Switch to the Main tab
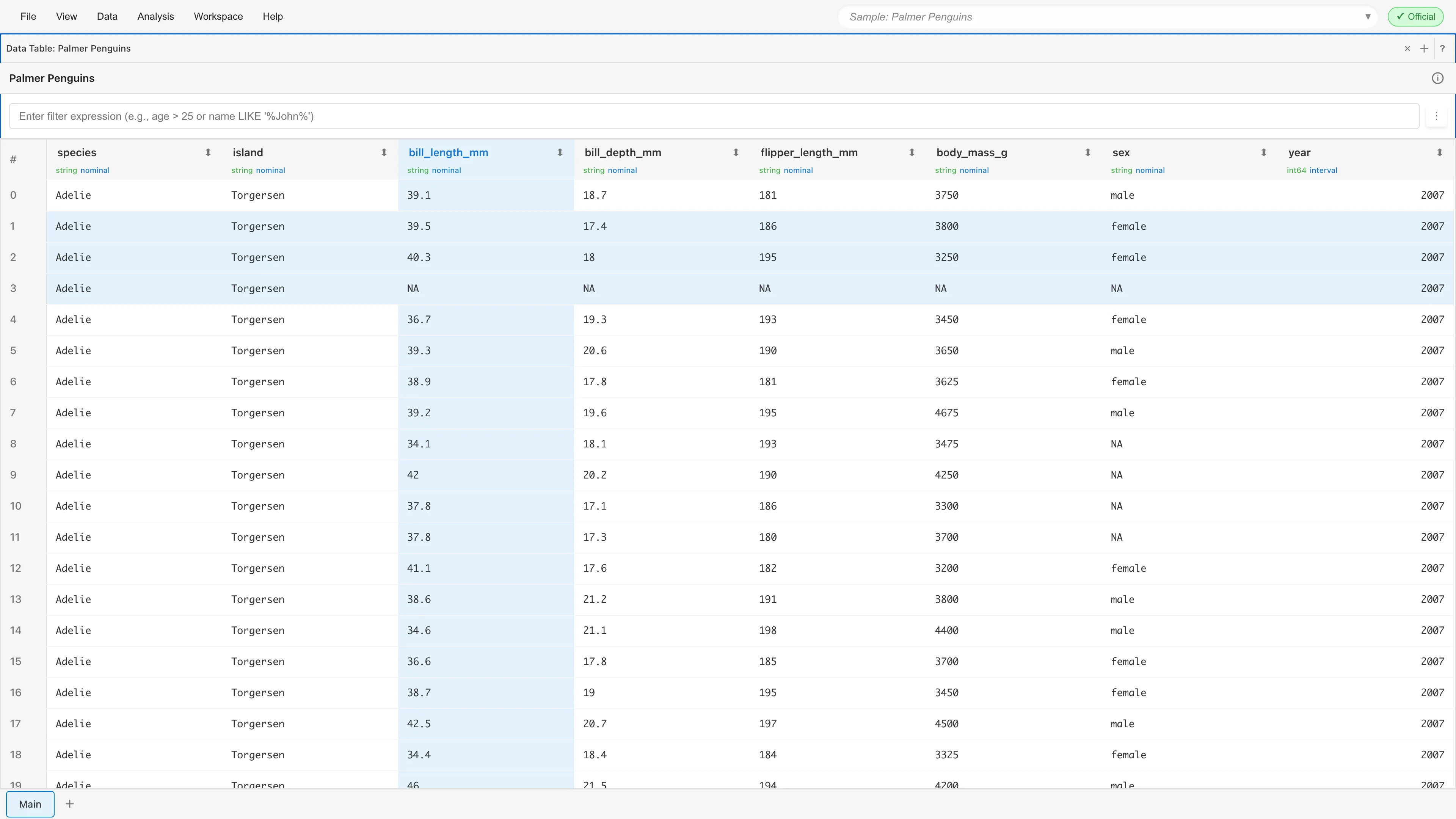Image resolution: width=1456 pixels, height=819 pixels. pos(30,804)
